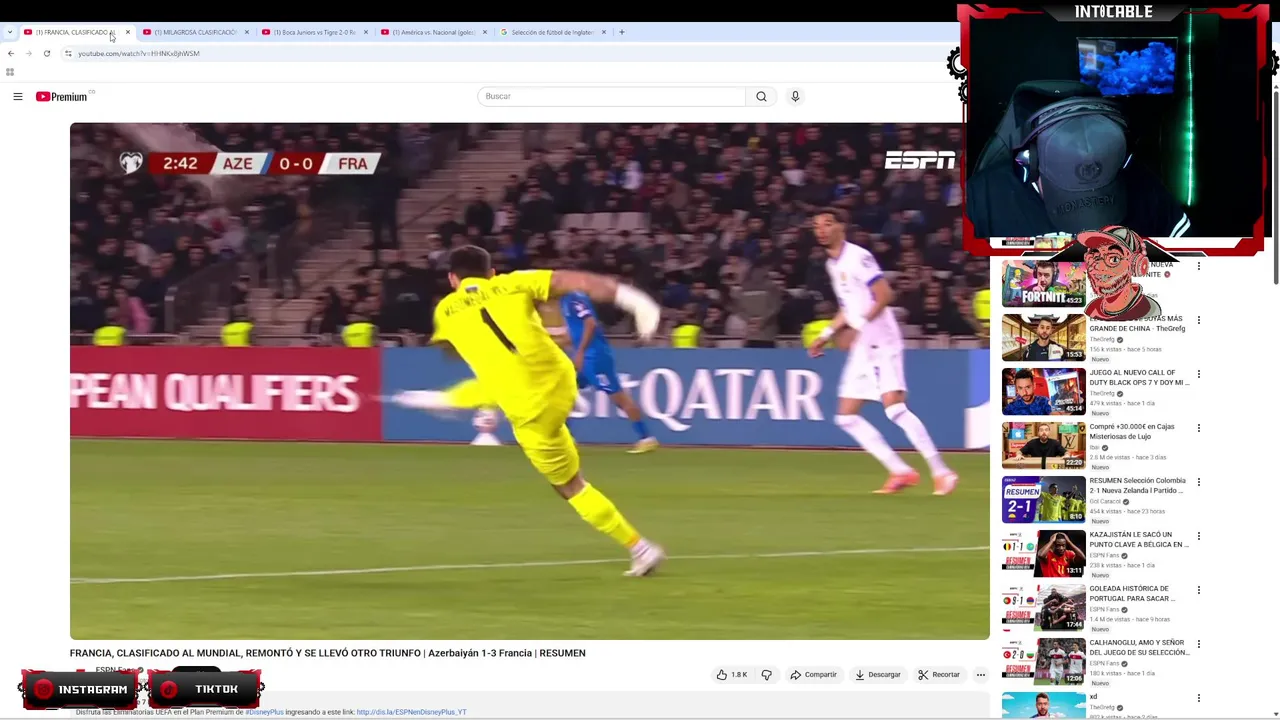Close the Boca Juniors vs Tigre tab
Image resolution: width=1280 pixels, height=720 pixels.
pyautogui.click(x=365, y=32)
